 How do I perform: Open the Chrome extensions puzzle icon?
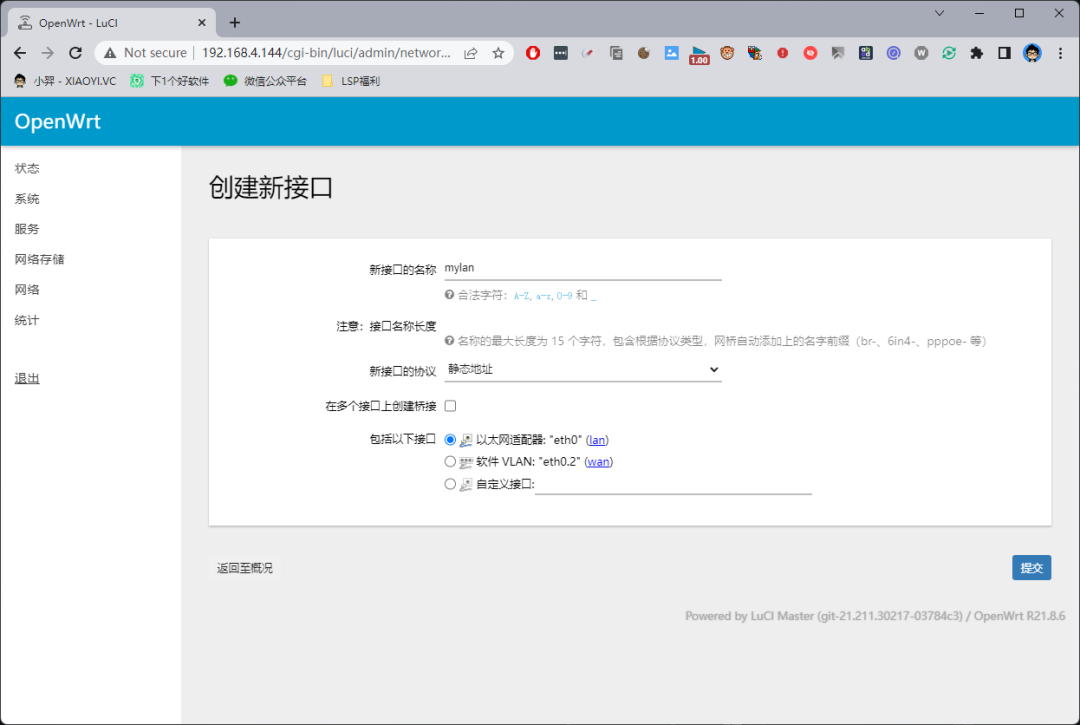977,53
